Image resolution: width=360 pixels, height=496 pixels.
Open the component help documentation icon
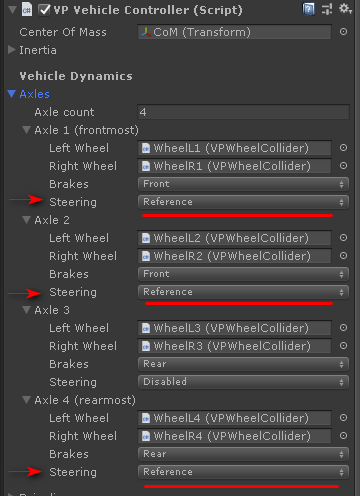point(308,9)
